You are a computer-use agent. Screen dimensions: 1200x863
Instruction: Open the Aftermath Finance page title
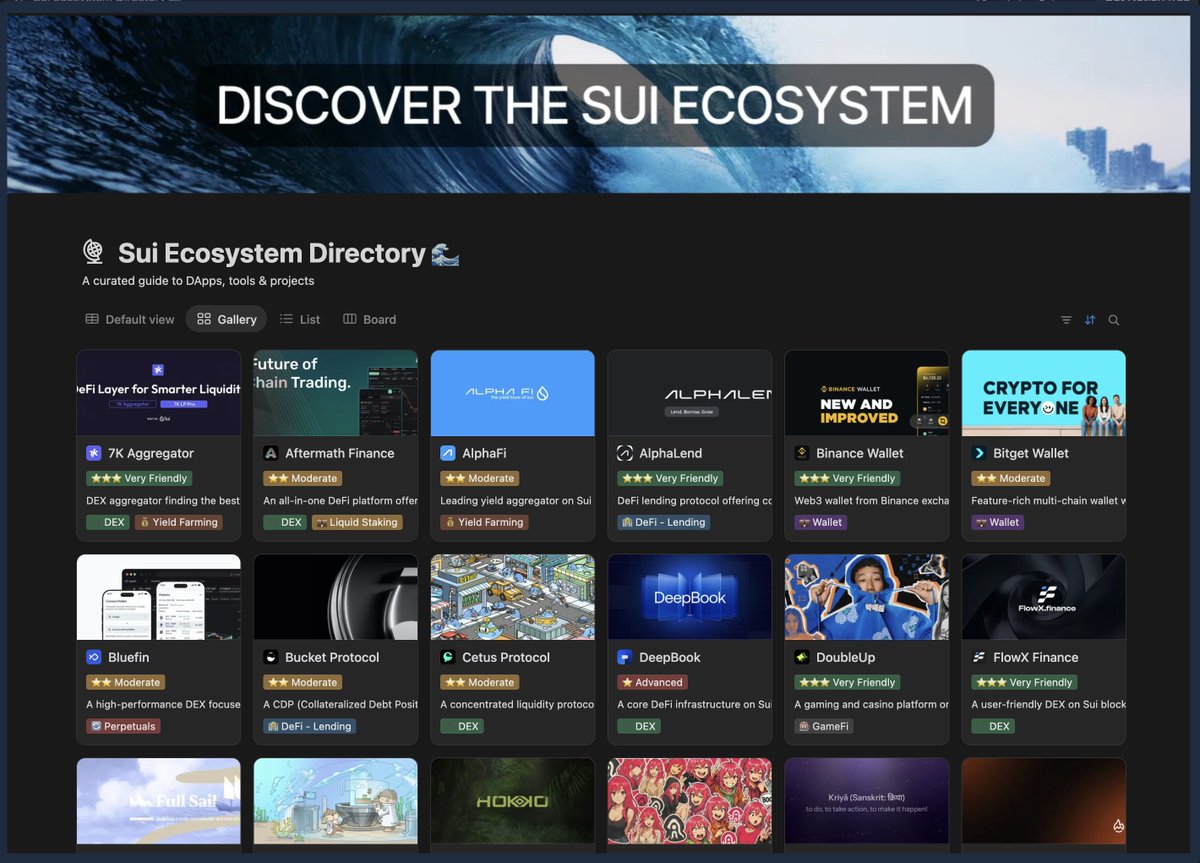point(340,453)
